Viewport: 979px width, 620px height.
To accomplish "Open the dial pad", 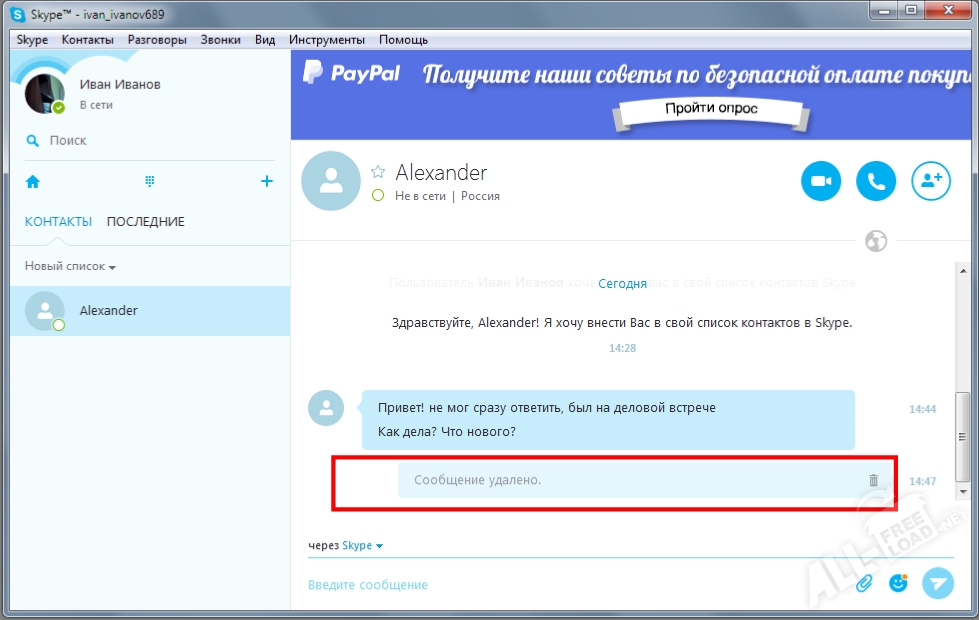I will tap(149, 181).
